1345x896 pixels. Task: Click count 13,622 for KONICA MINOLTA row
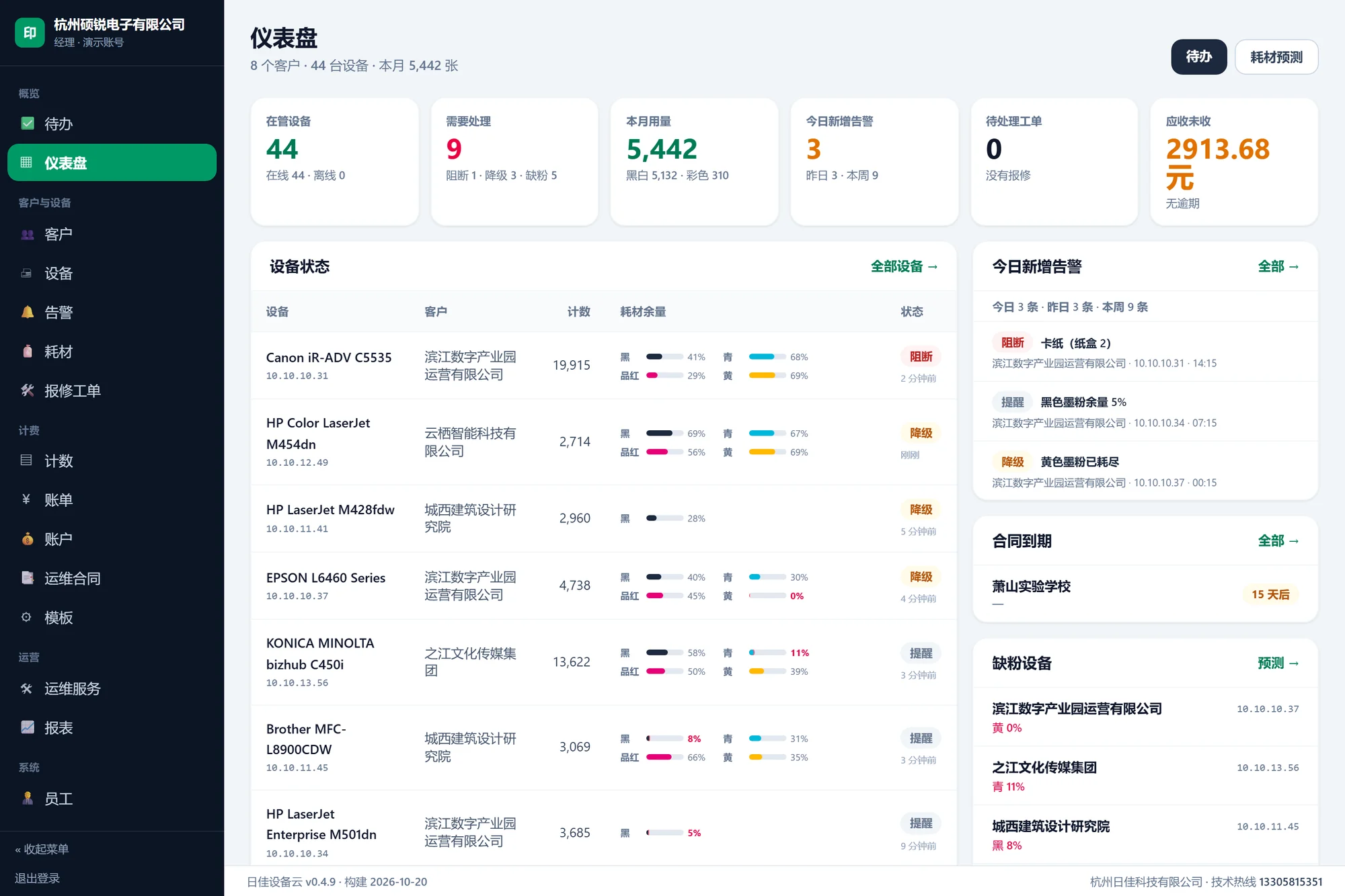[571, 662]
